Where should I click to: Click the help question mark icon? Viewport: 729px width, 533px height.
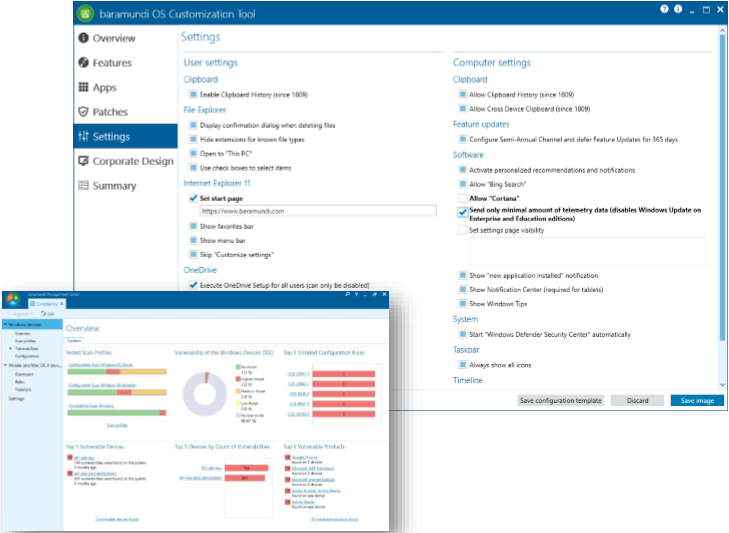pos(664,9)
